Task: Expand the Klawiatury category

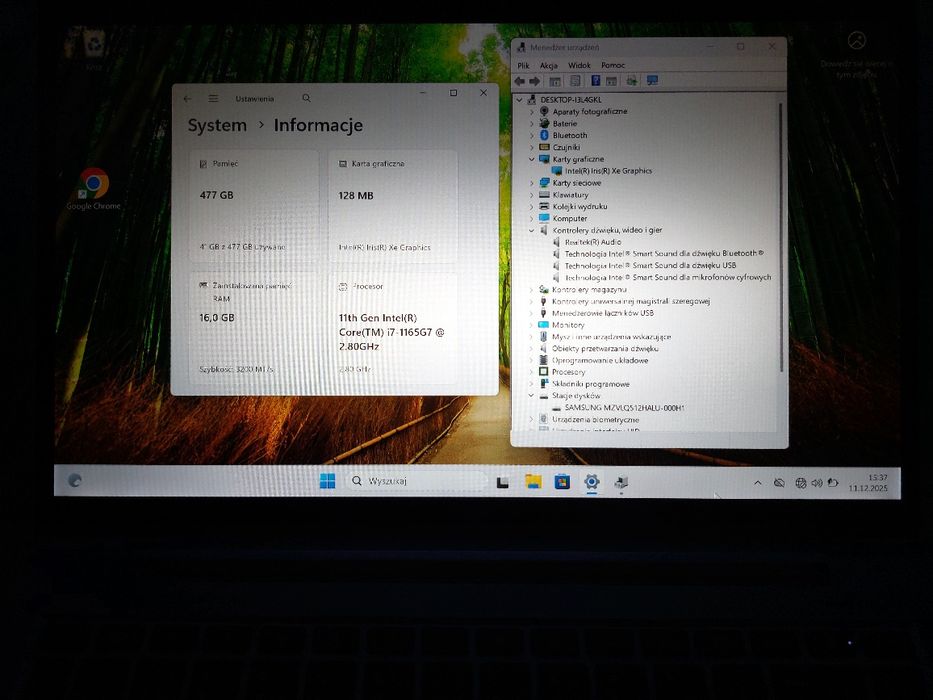Action: pos(532,195)
